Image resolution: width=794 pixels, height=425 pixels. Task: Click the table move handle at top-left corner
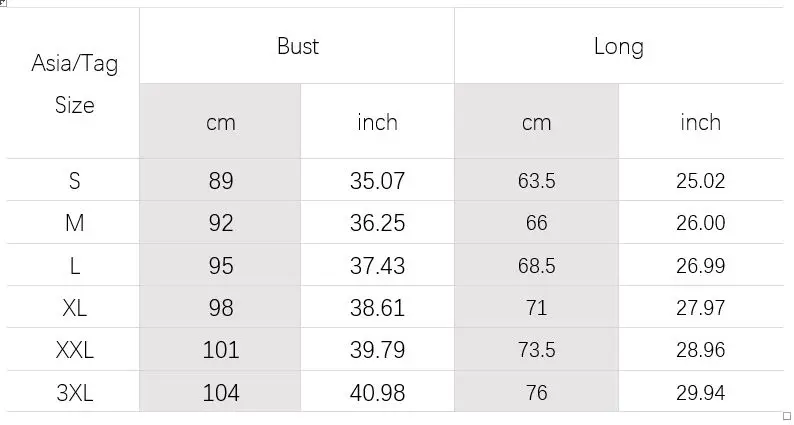[3, 3]
